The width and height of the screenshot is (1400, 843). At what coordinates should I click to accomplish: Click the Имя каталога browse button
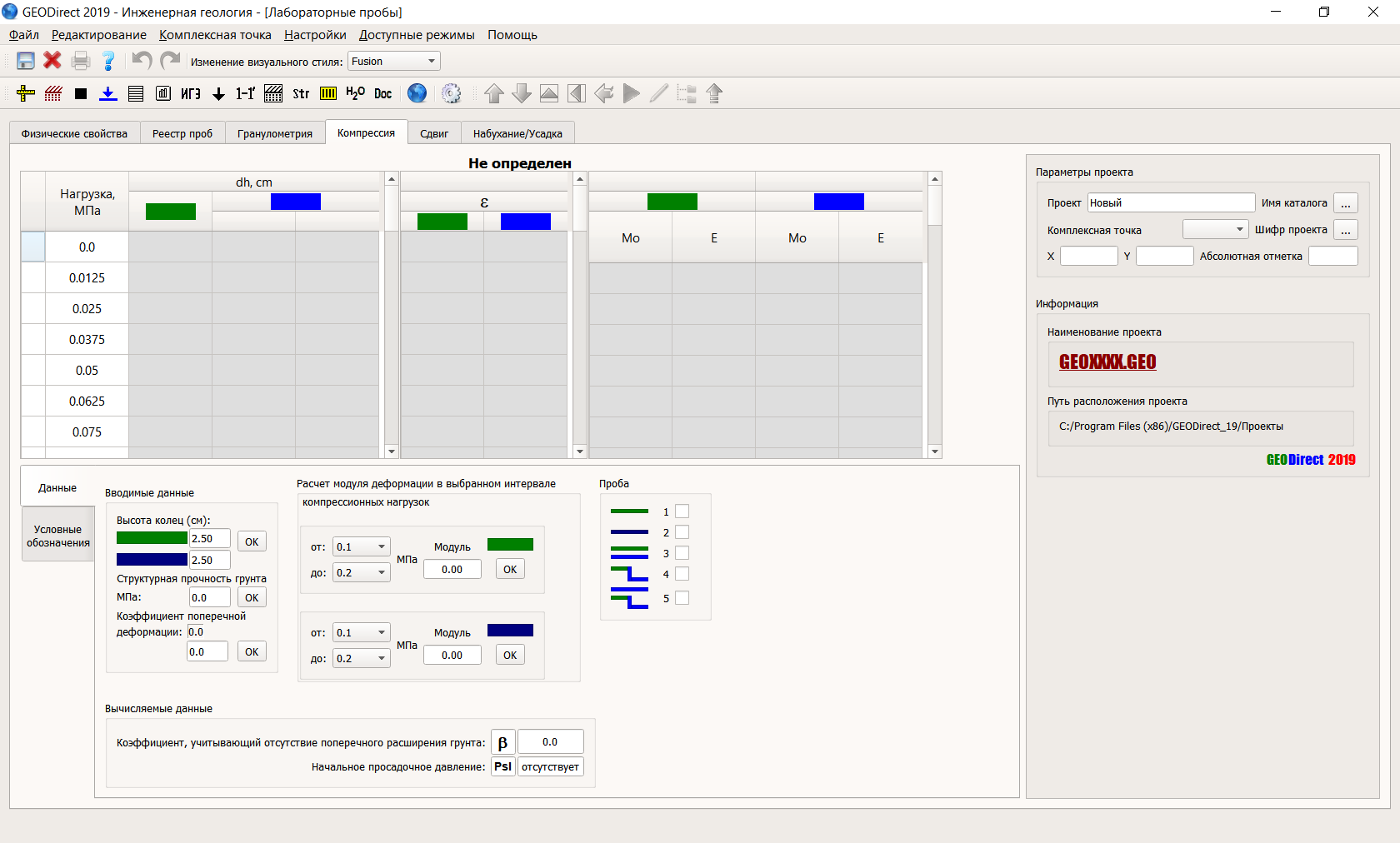click(x=1346, y=203)
